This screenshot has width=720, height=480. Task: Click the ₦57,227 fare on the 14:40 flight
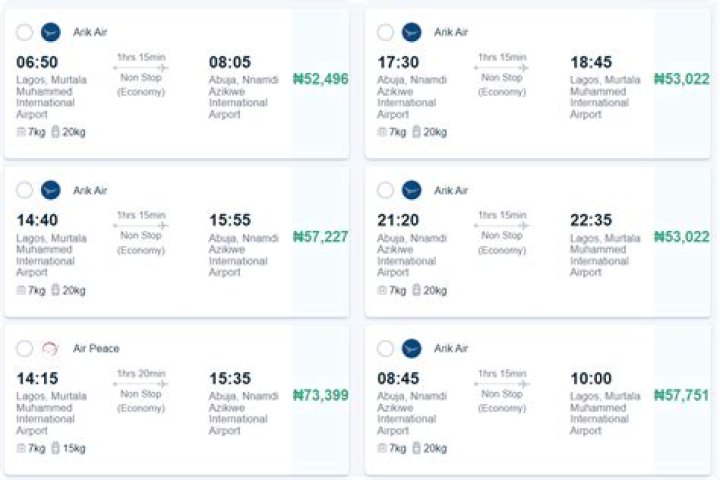coord(321,237)
